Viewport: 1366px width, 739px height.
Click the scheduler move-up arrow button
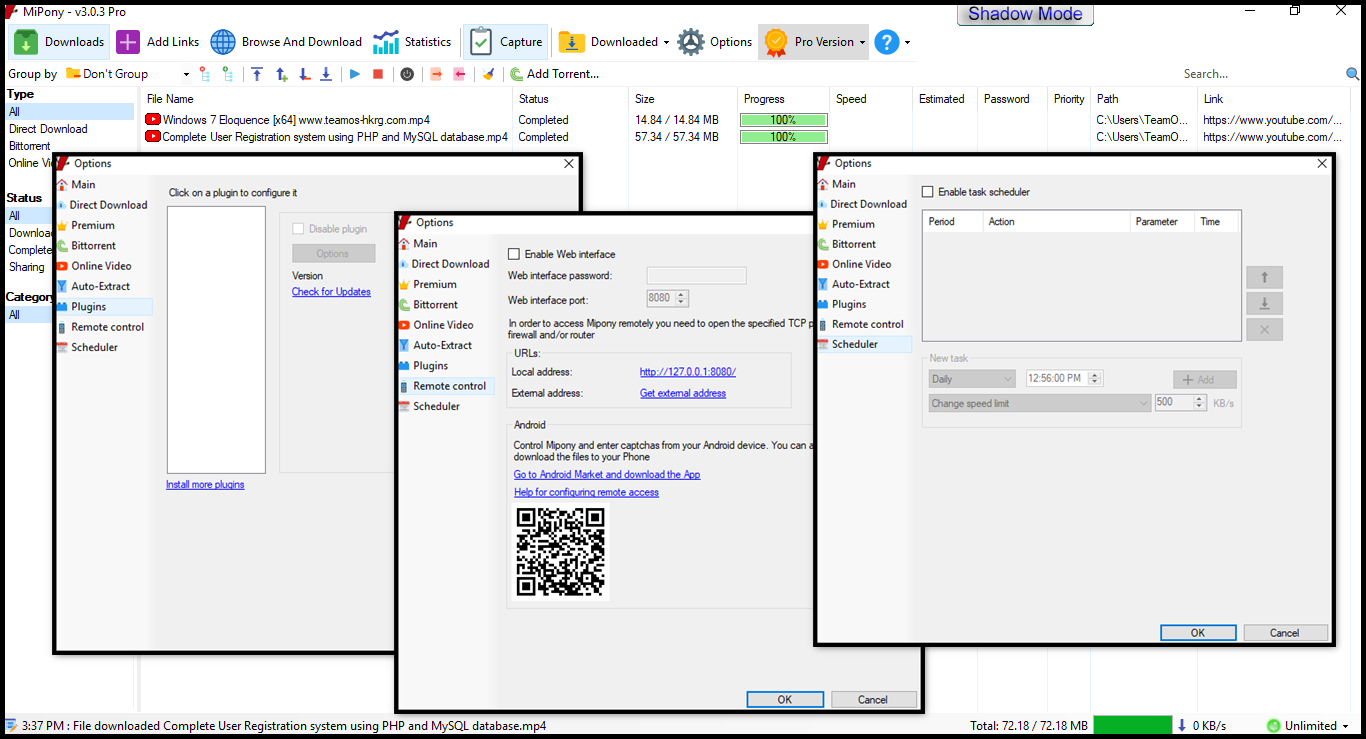1265,278
